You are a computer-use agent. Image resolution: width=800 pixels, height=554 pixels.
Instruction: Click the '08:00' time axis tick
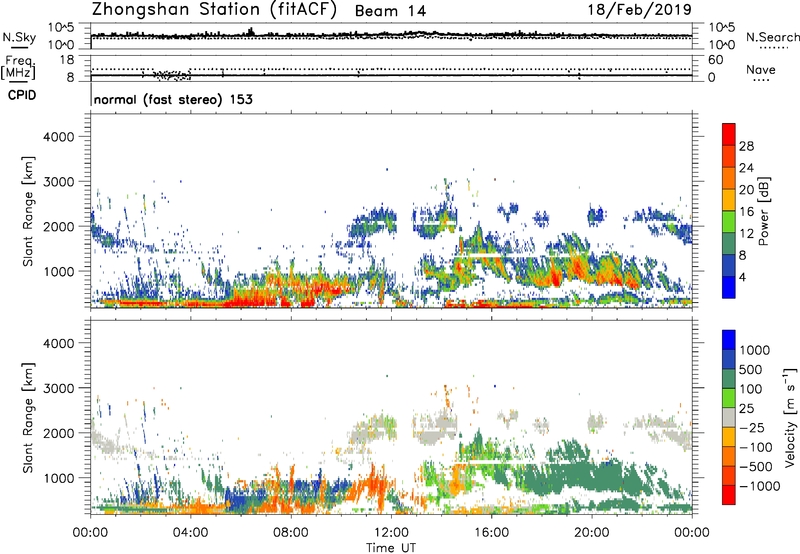(290, 533)
